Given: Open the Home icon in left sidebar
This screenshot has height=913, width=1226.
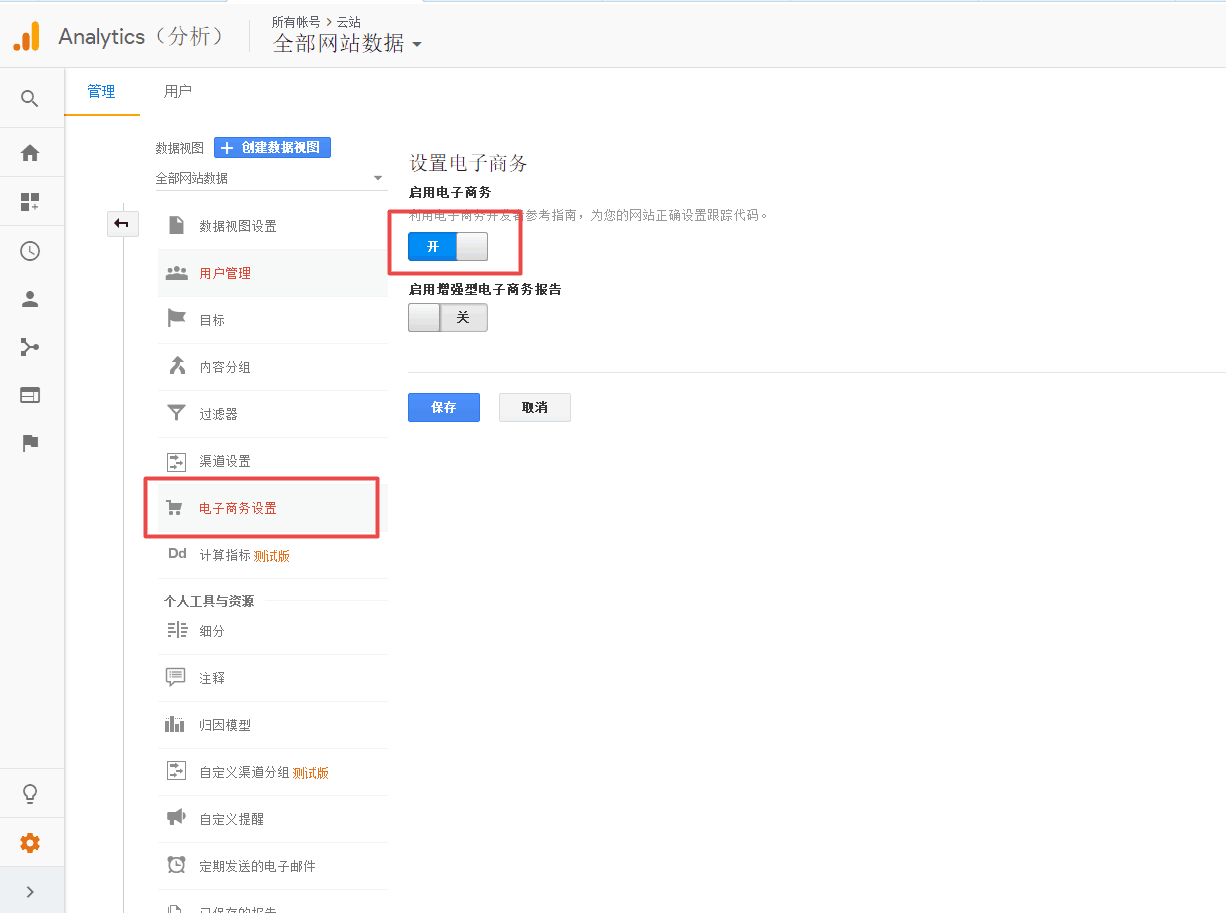Looking at the screenshot, I should pyautogui.click(x=30, y=153).
